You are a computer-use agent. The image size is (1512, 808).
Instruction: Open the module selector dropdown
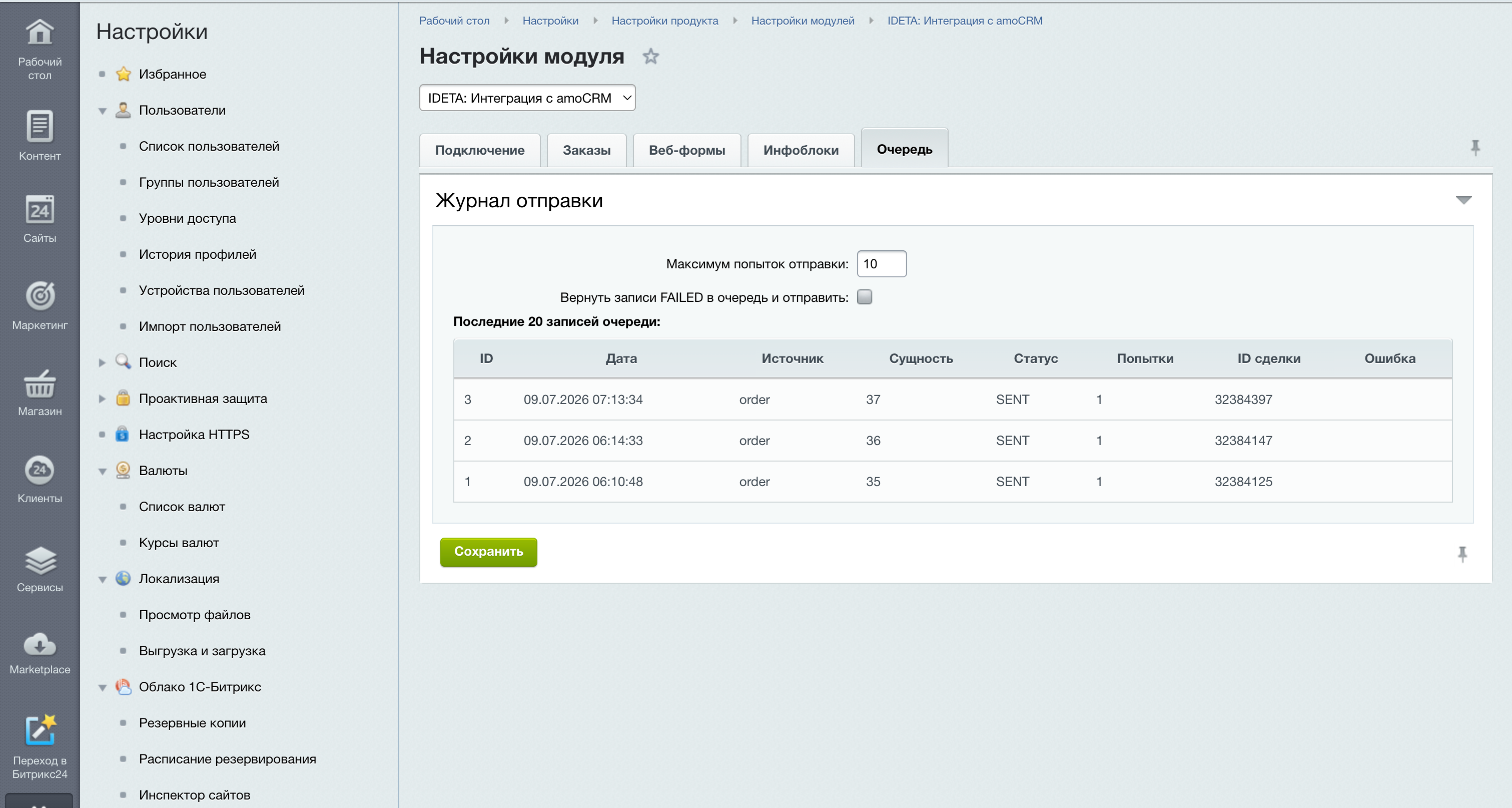527,98
